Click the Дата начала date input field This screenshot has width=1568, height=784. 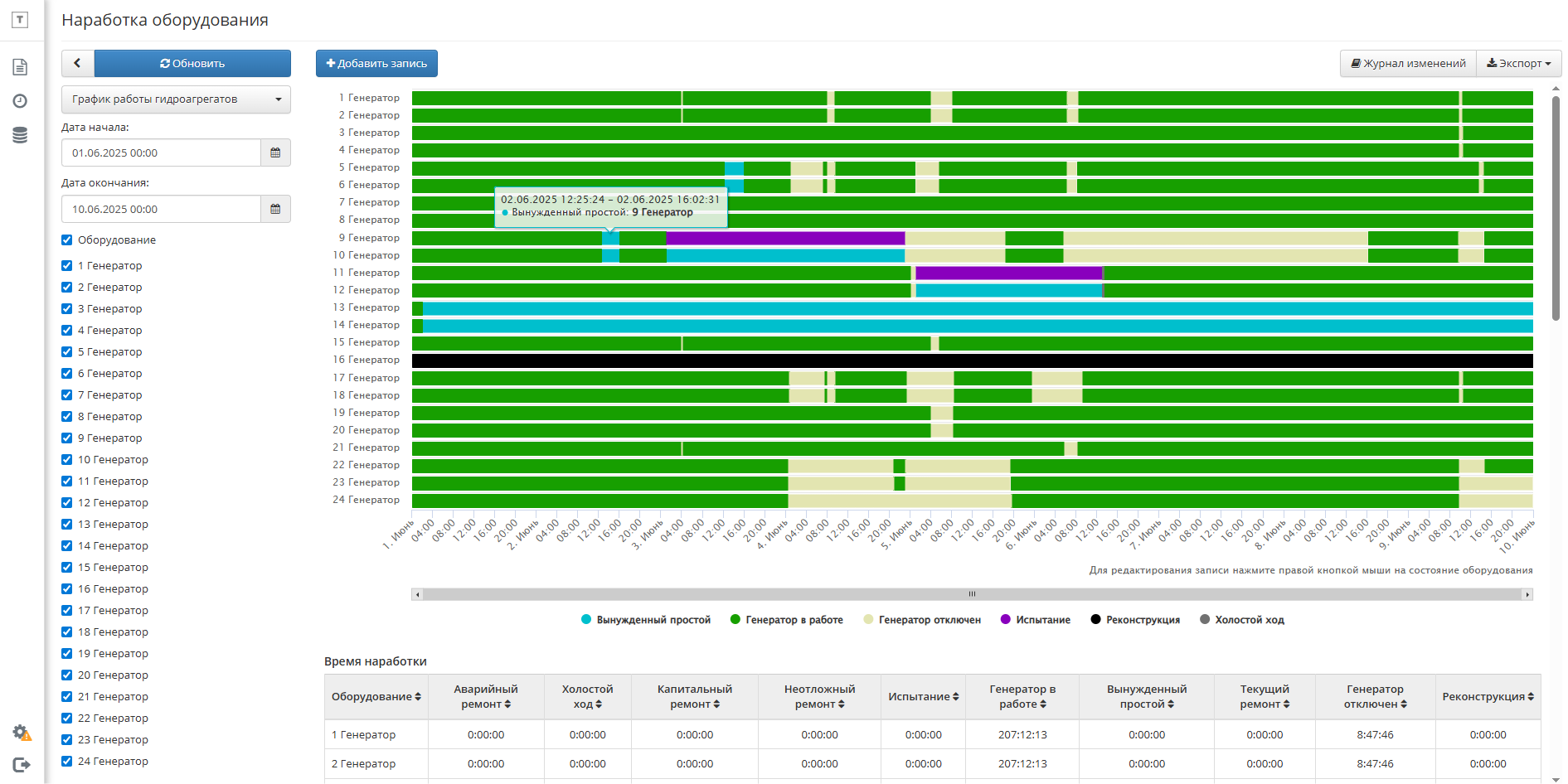(x=161, y=152)
